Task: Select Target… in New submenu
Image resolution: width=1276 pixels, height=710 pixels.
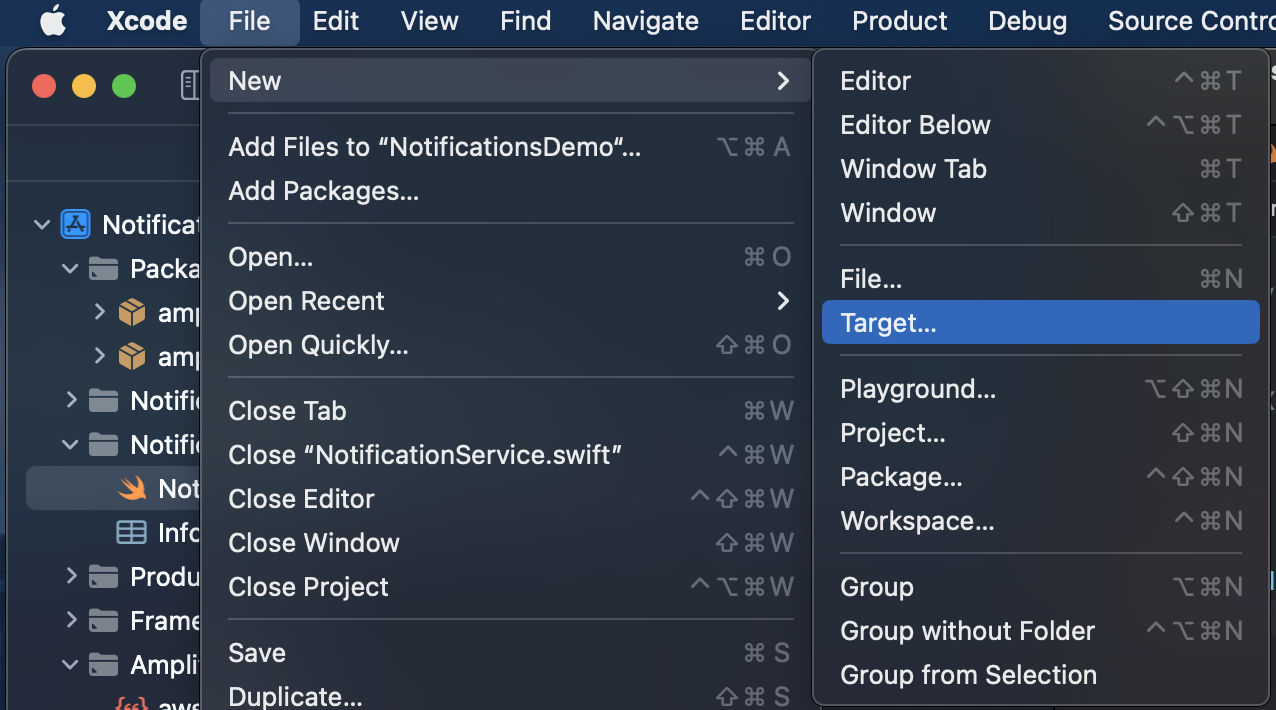Action: pos(1041,323)
